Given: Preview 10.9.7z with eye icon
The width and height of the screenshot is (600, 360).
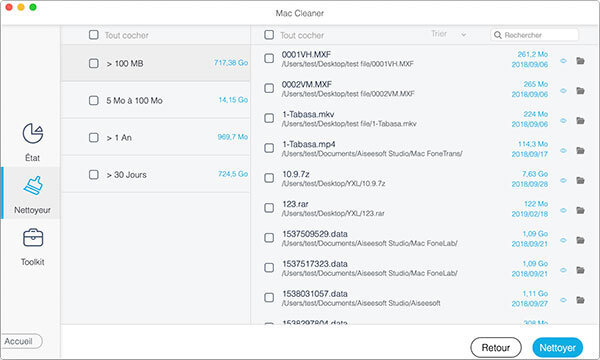Looking at the screenshot, I should (563, 180).
